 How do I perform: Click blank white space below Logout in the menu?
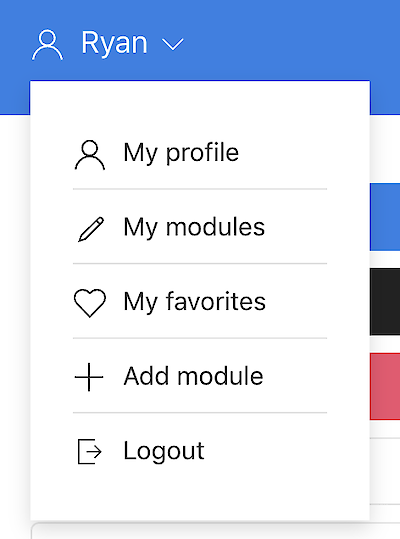(200, 495)
